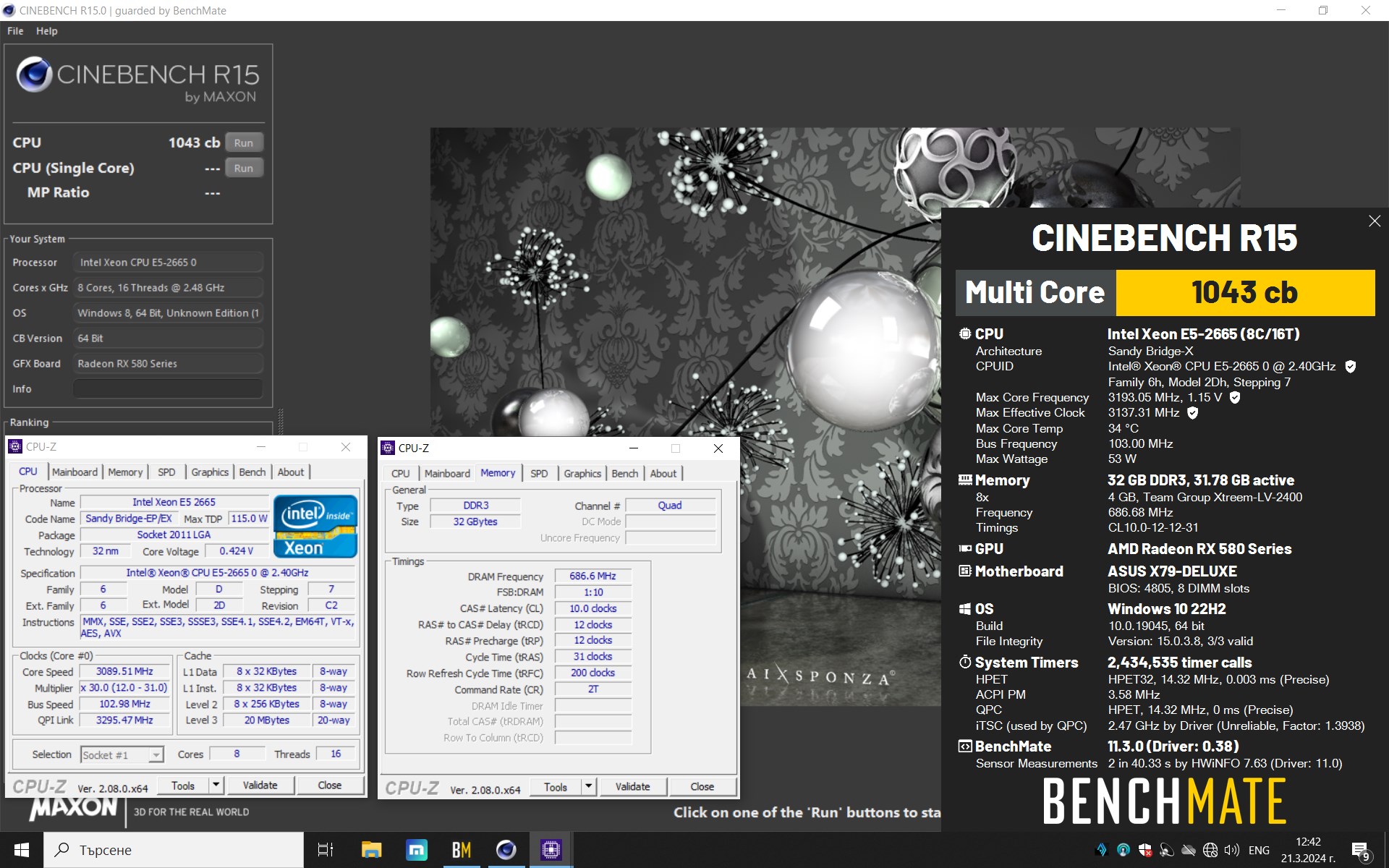Open SPD tab in Memory CPU-Z window
This screenshot has height=868, width=1389.
coord(539,473)
